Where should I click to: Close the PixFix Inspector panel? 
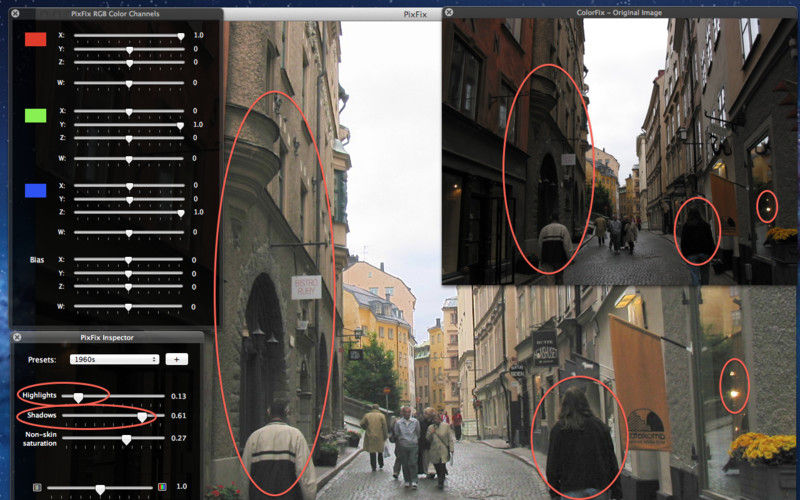pos(17,337)
